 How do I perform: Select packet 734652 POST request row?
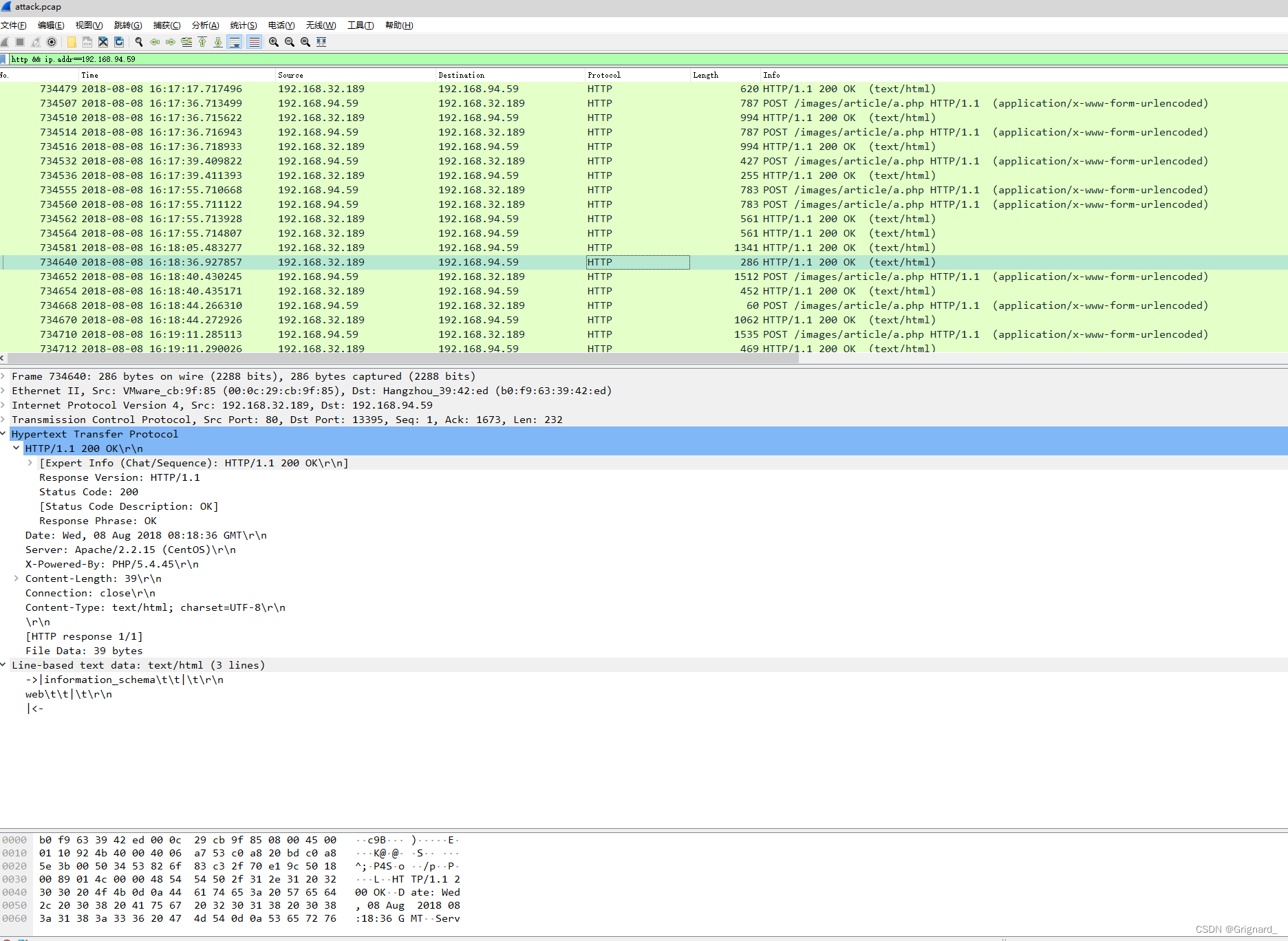[x=644, y=277]
